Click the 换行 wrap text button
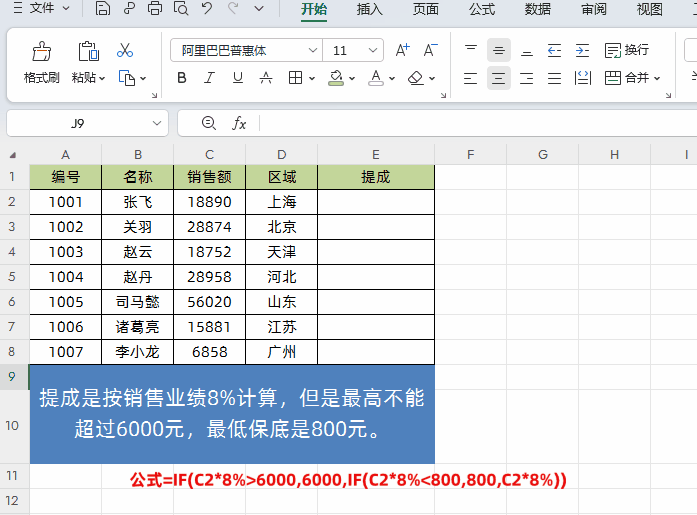Viewport: 697px width, 515px height. tap(627, 50)
